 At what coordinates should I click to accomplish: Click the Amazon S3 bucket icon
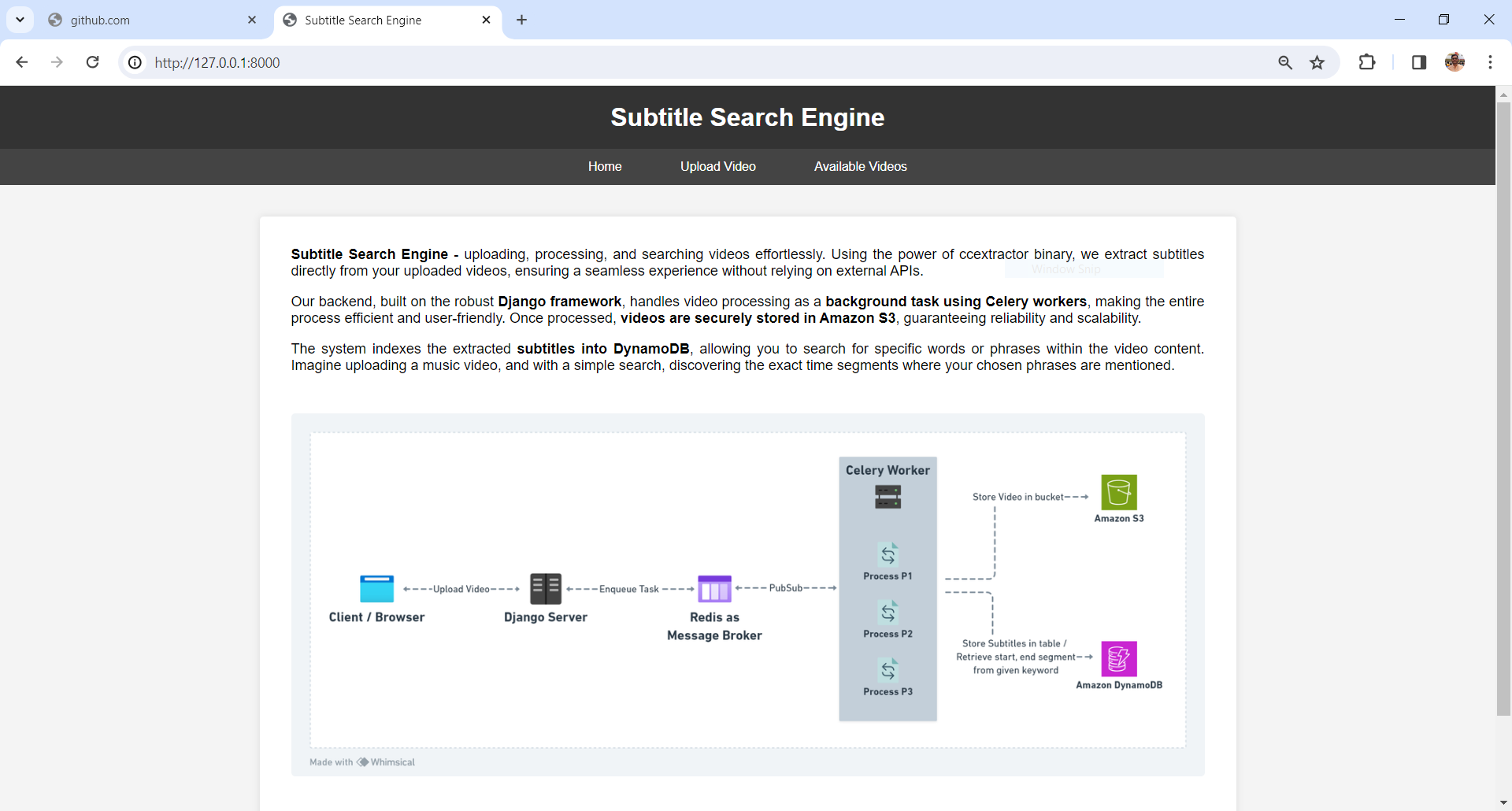pyautogui.click(x=1119, y=493)
